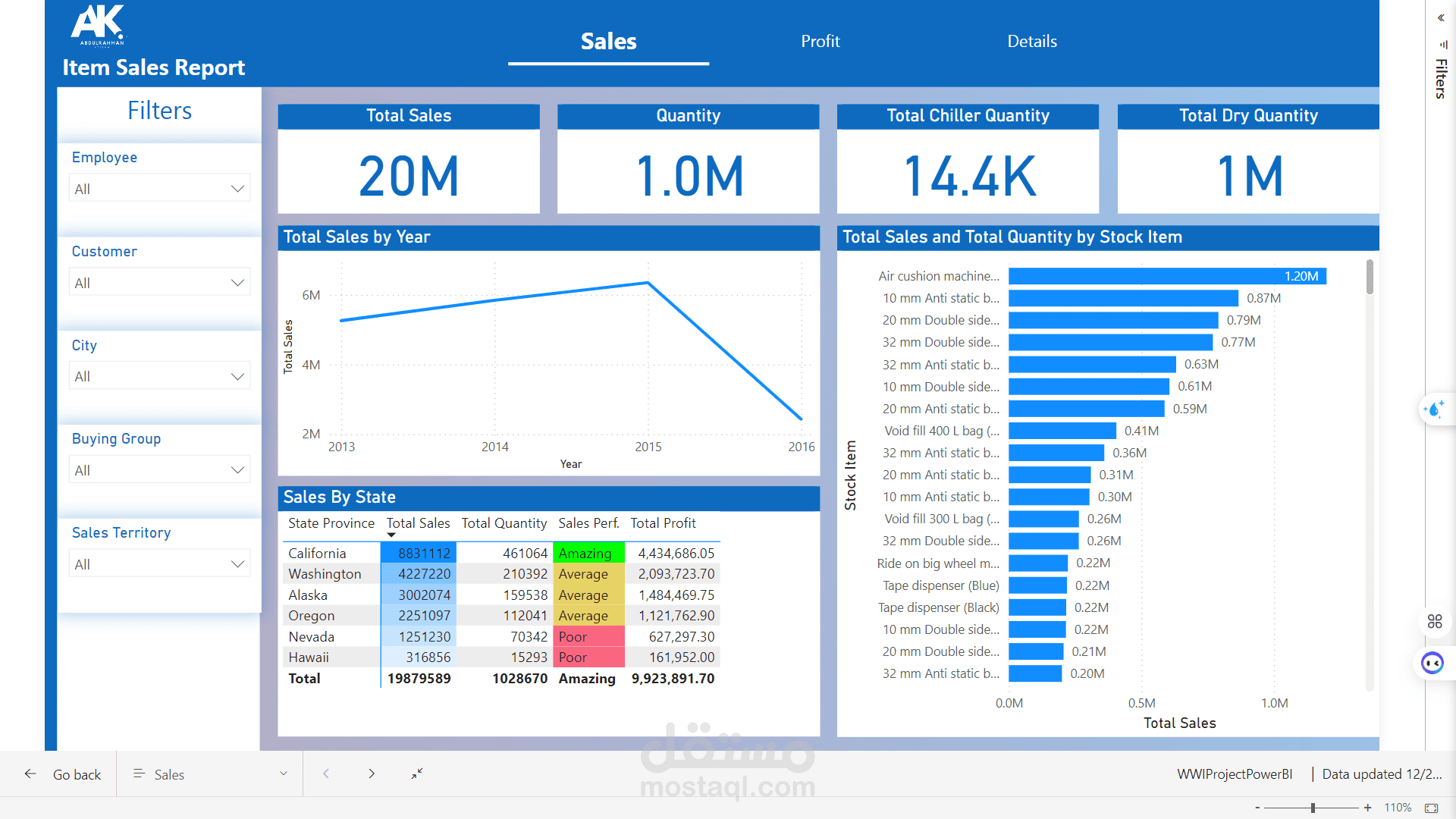Switch to the Profit tab
The image size is (1456, 819).
coord(820,42)
